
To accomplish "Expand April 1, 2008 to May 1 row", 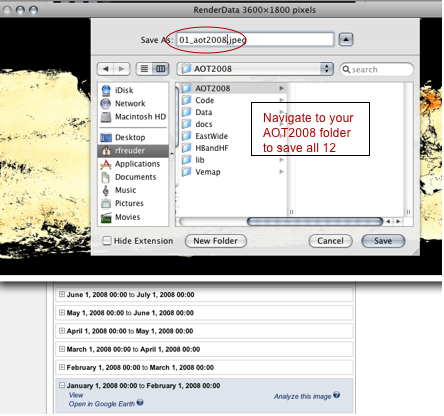I will click(62, 331).
